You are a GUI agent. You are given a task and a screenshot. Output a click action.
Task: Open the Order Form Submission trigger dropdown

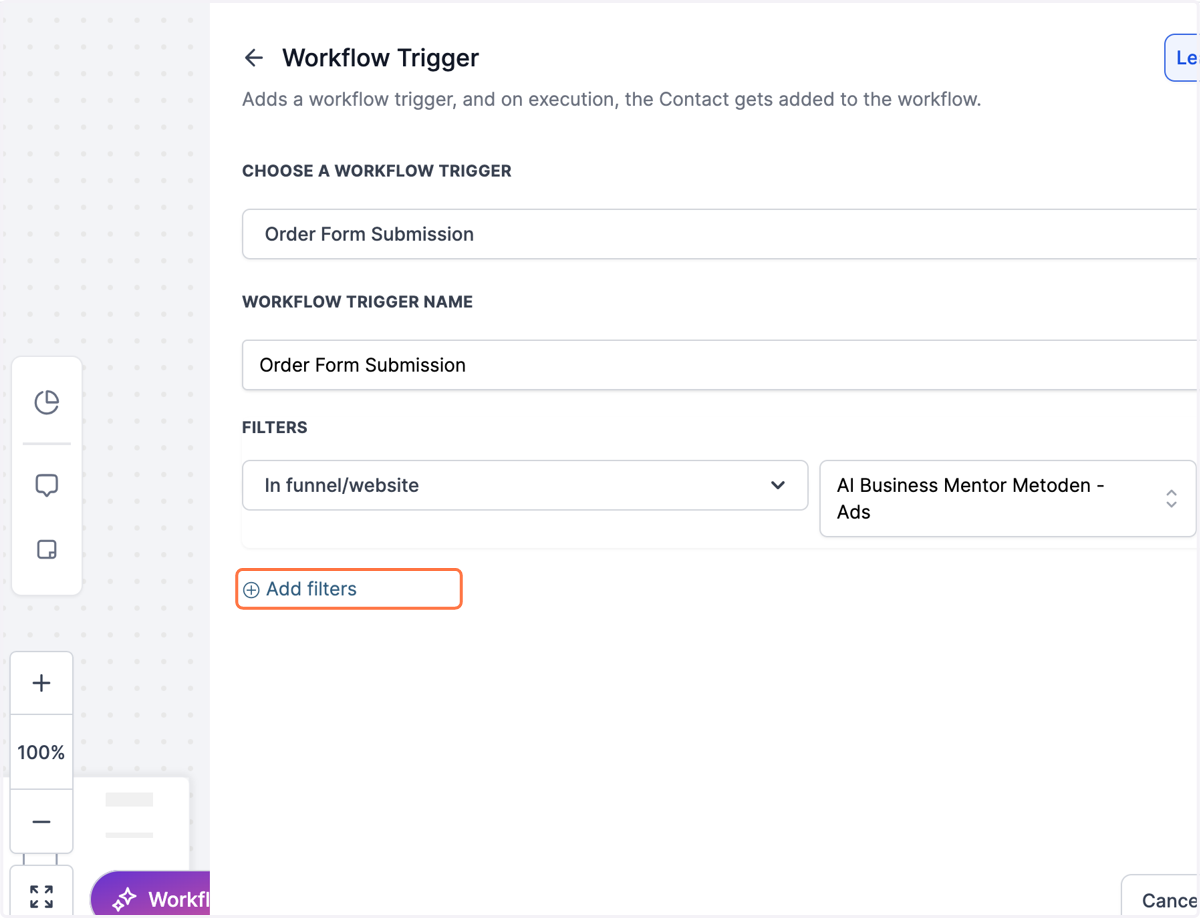(720, 234)
